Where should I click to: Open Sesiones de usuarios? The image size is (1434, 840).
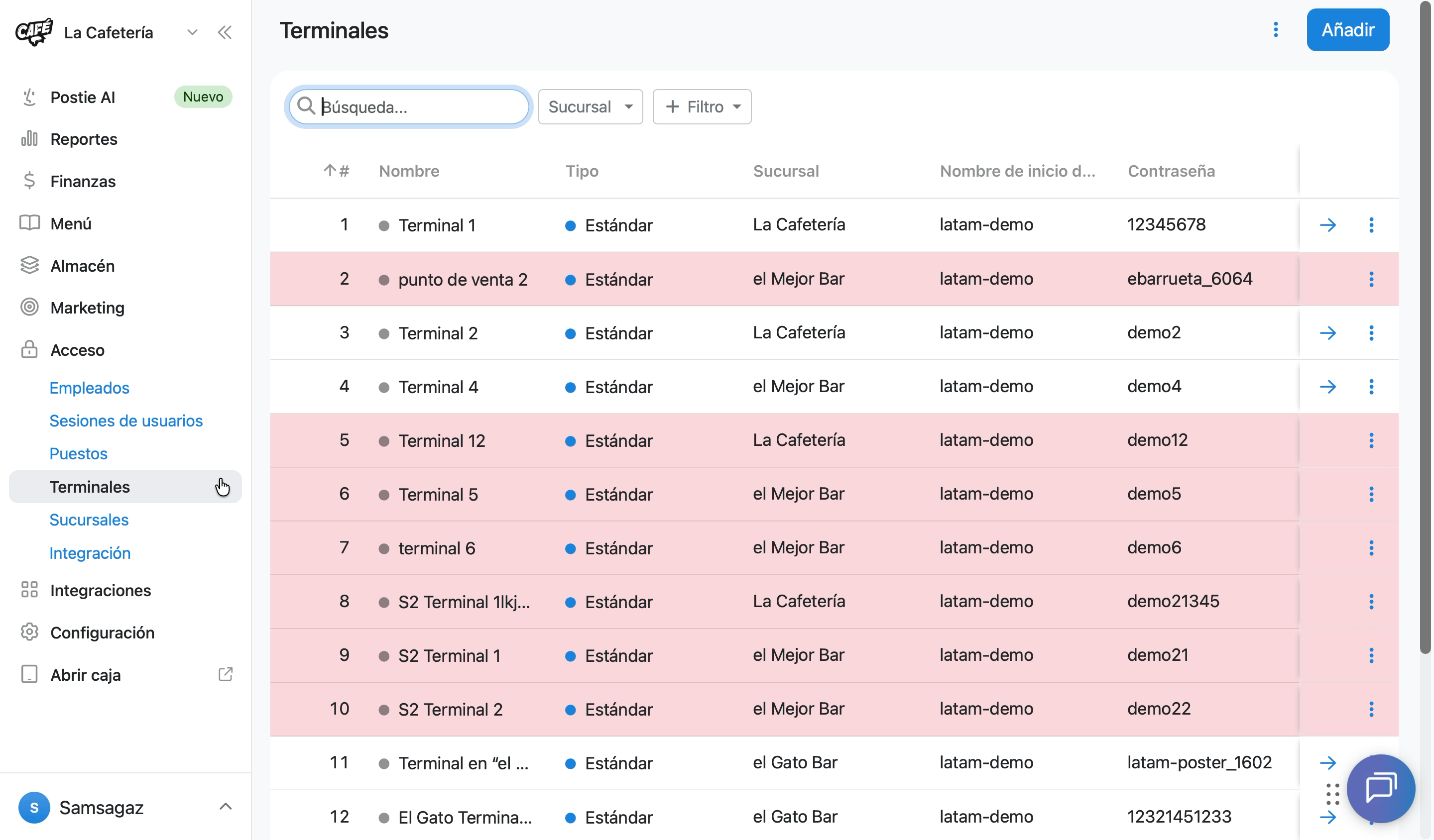(x=126, y=421)
